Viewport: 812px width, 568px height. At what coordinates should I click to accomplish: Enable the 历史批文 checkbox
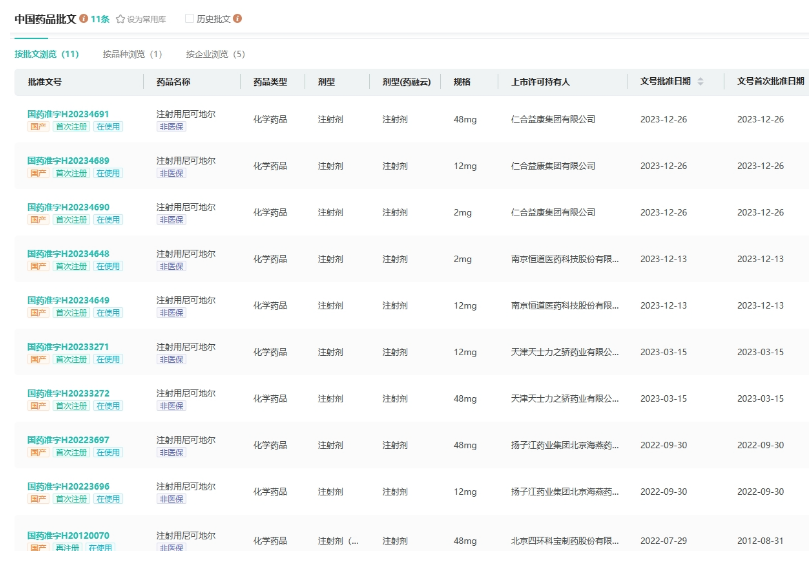pos(190,19)
